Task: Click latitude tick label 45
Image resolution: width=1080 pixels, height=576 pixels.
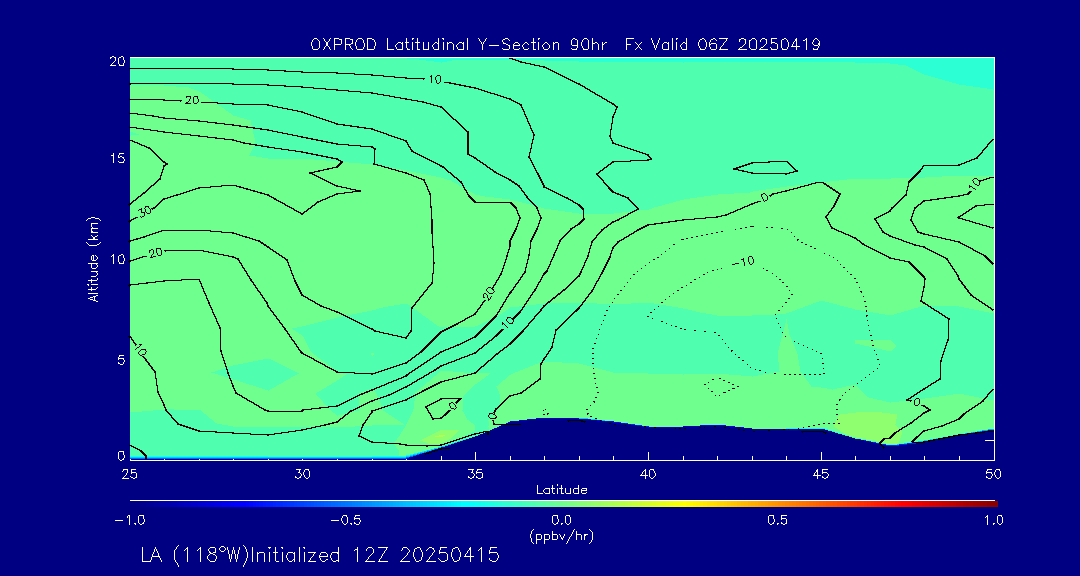Action: (821, 474)
